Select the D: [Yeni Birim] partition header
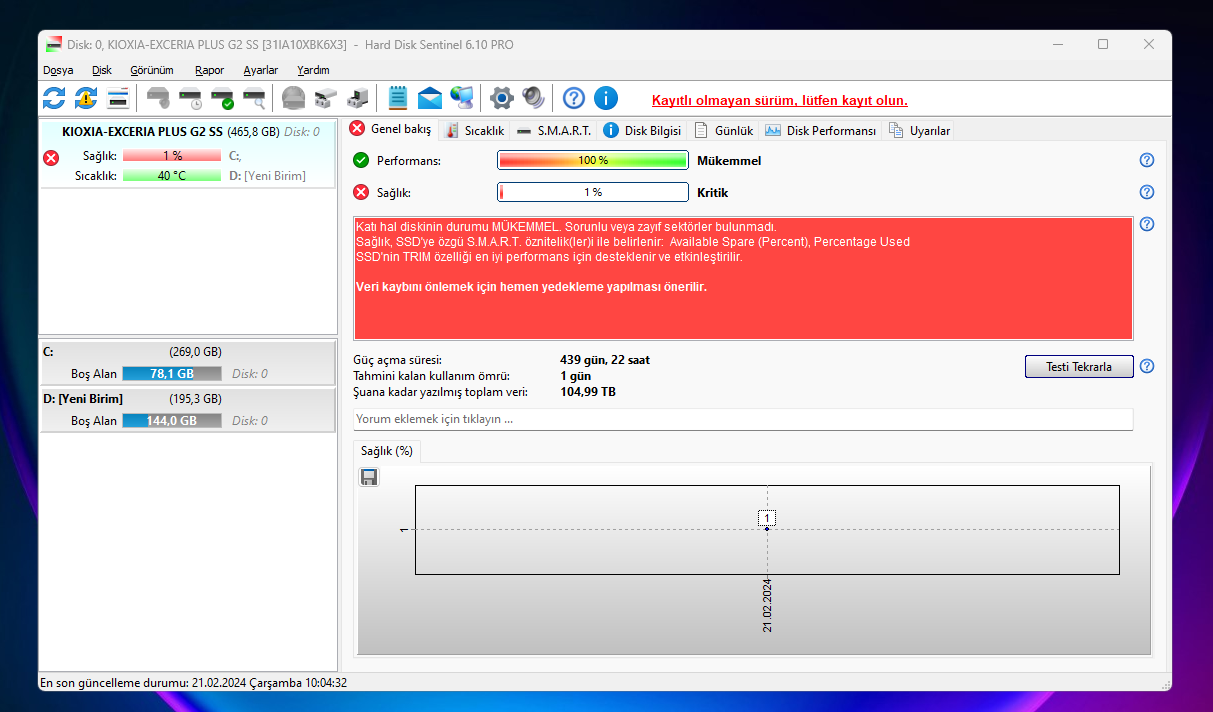Screen dimensions: 1213x712 tap(188, 398)
